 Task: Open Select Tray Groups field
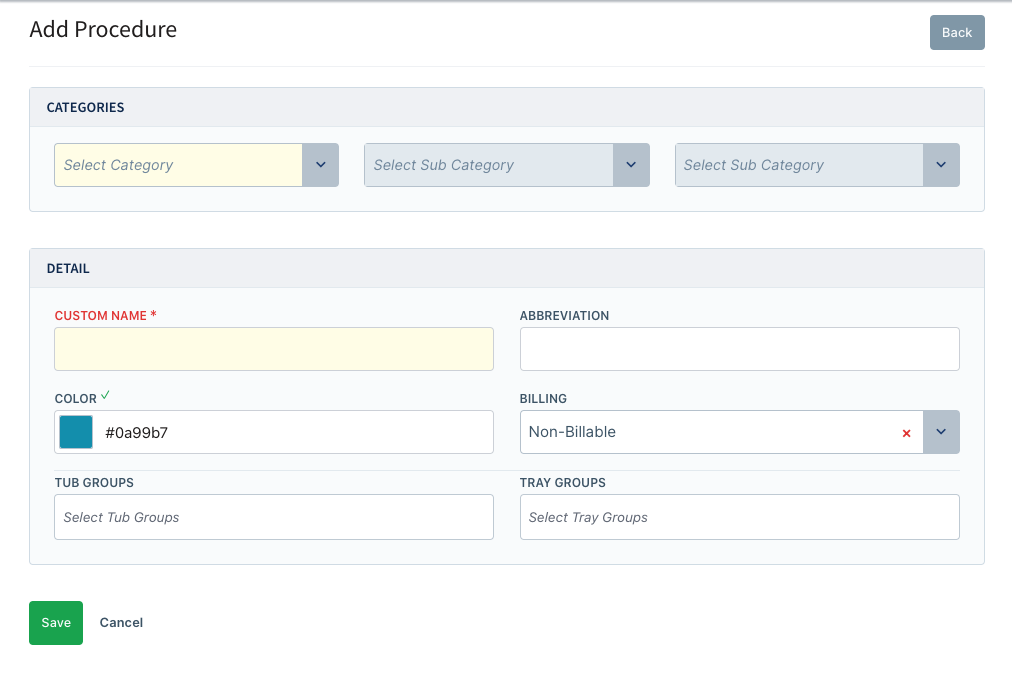[x=740, y=517]
